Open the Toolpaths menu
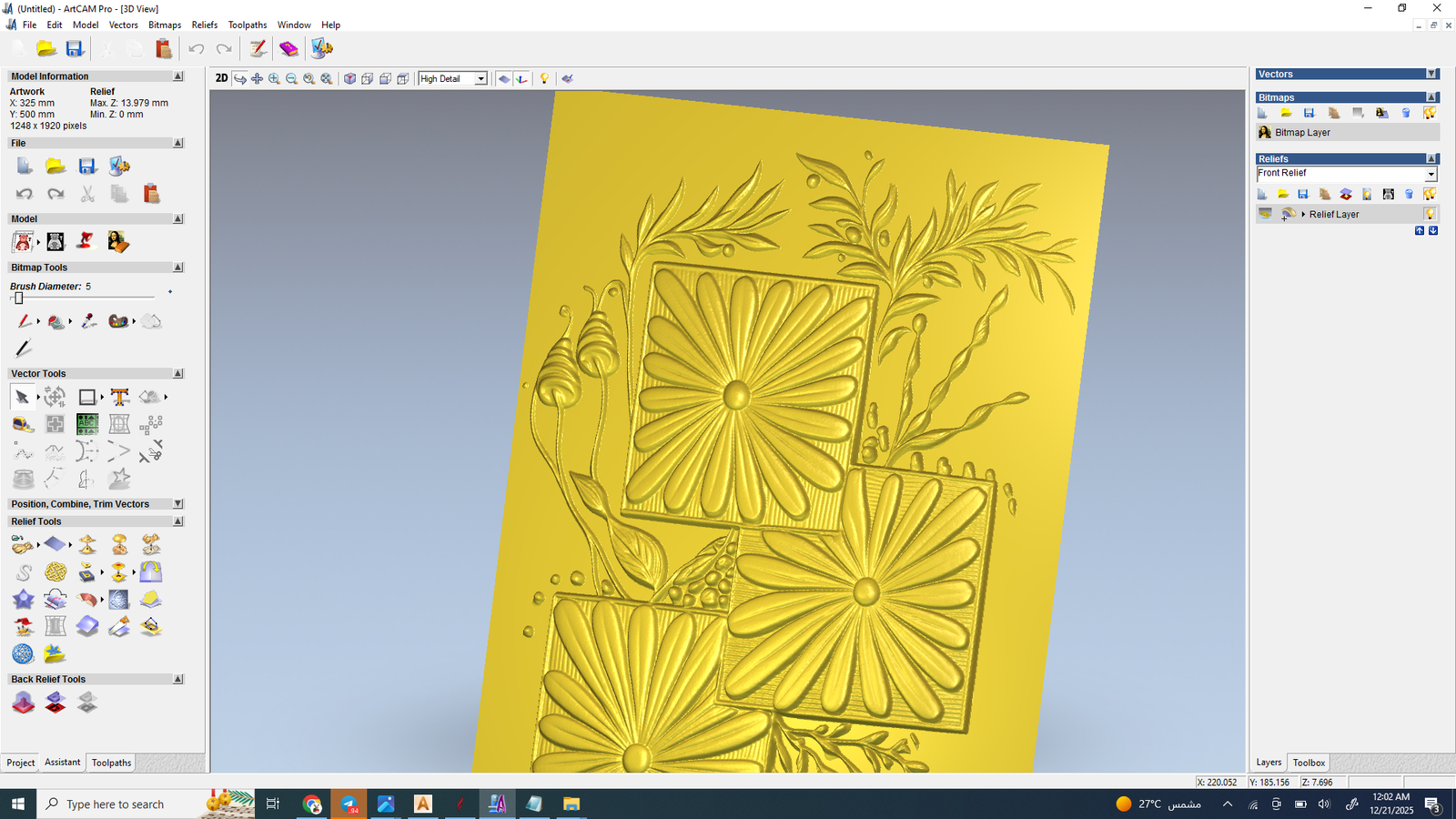 247,25
